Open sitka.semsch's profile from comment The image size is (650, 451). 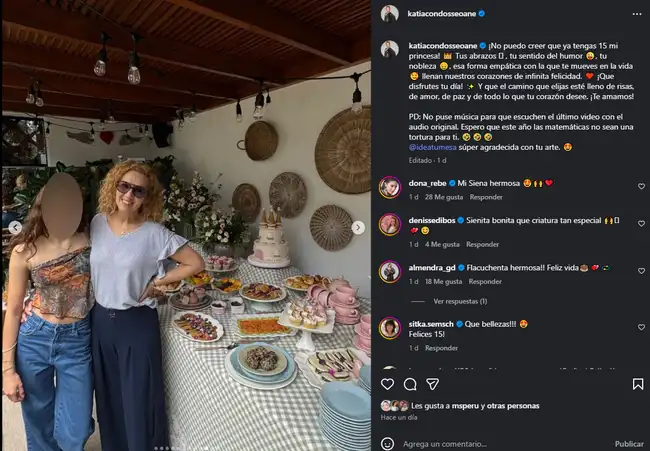click(431, 324)
